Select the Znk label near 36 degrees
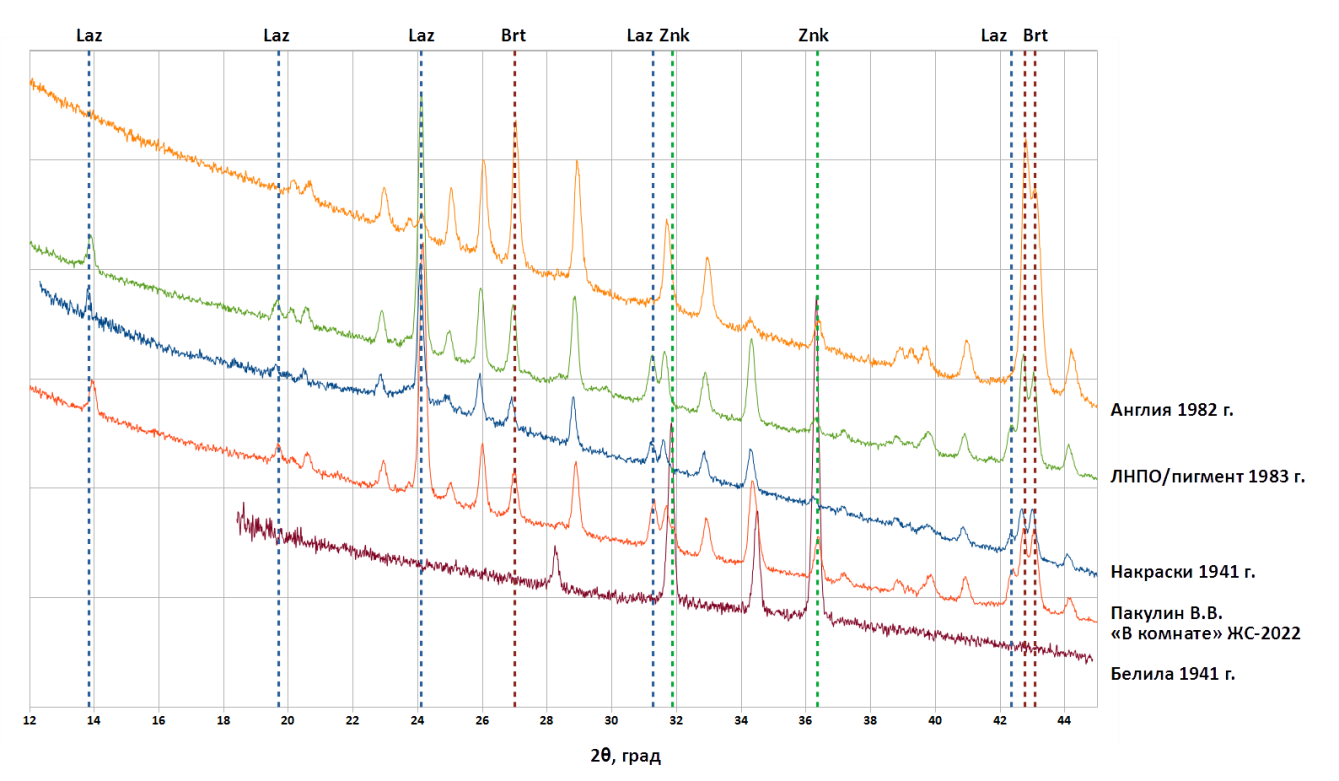This screenshot has height=781, width=1339. [x=813, y=35]
